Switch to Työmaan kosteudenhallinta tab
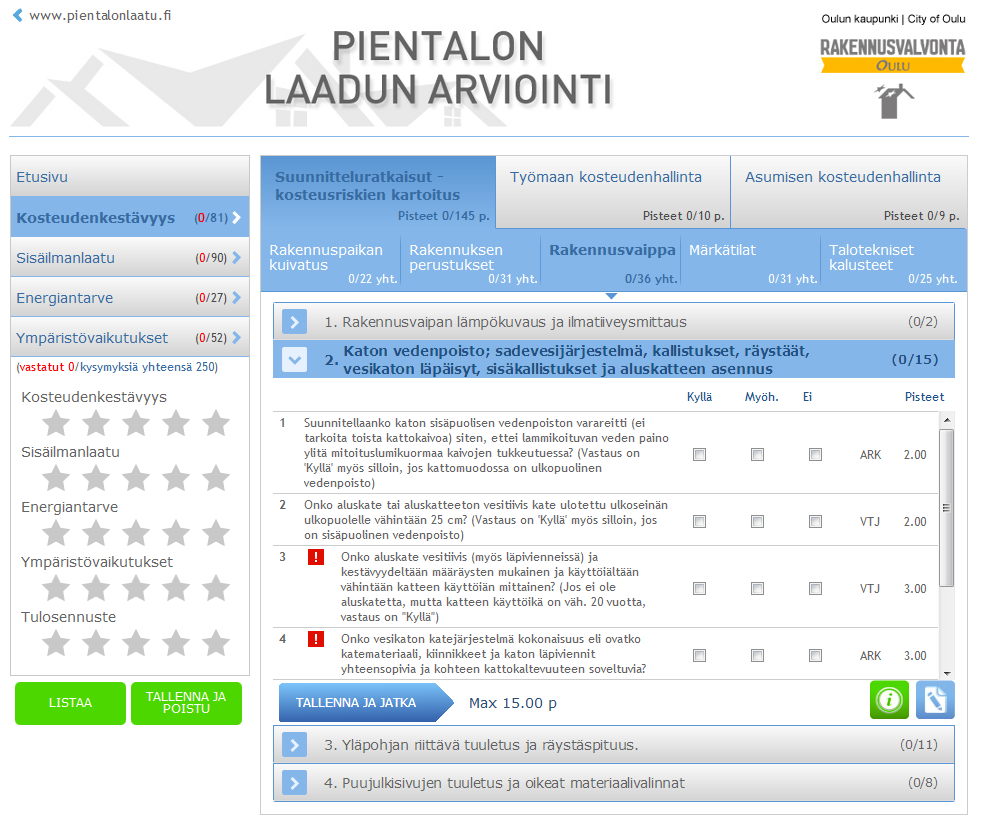 pos(613,192)
